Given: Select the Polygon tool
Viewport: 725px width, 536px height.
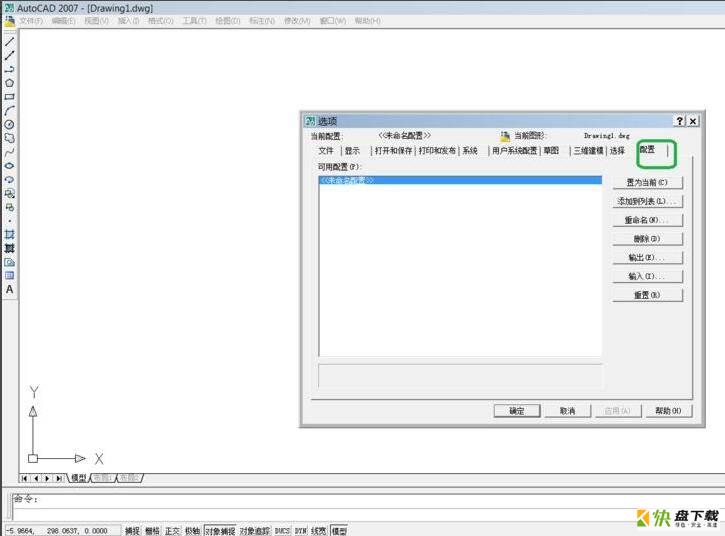Looking at the screenshot, I should 9,83.
